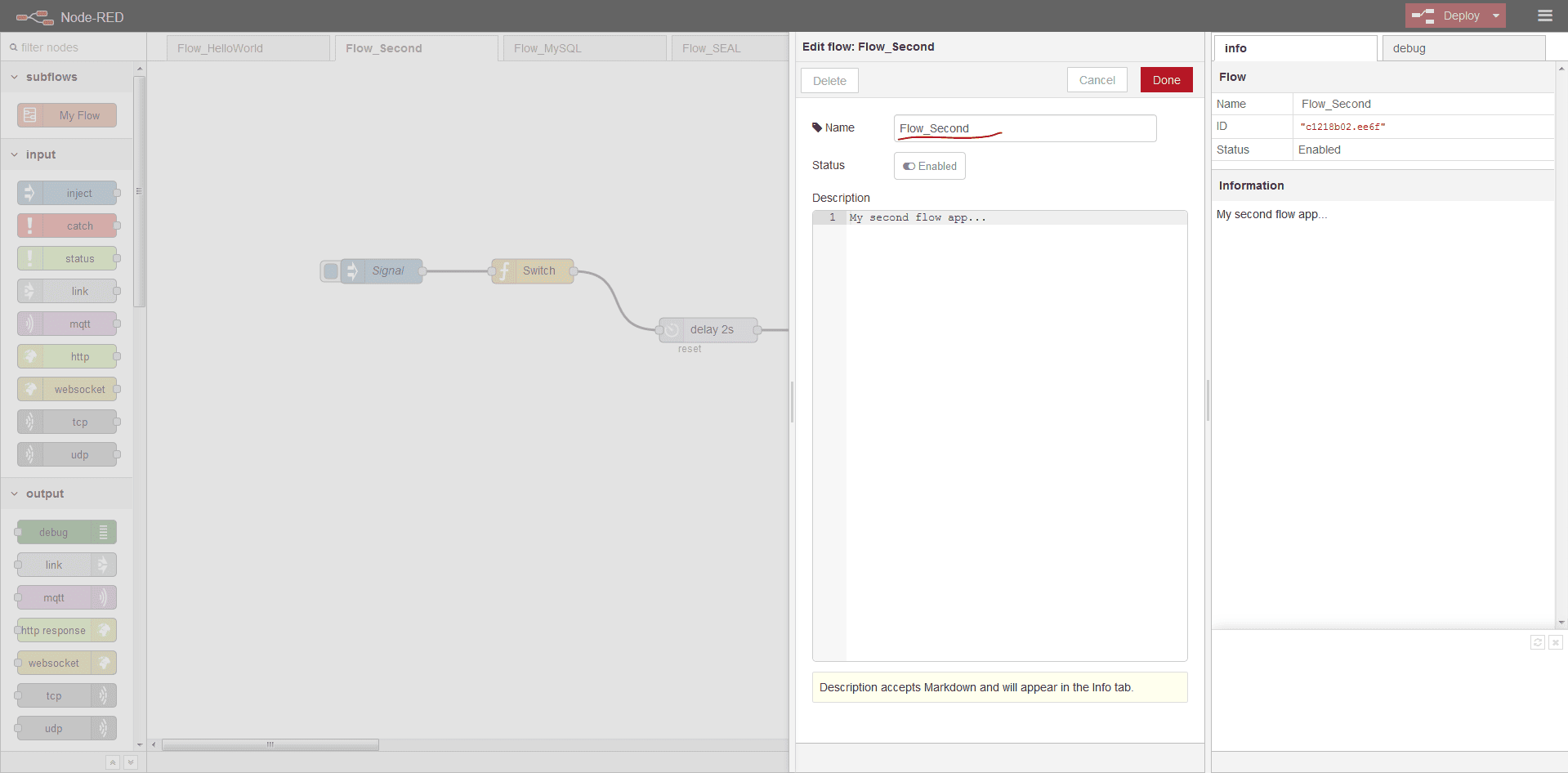Pick the mqtt input node

67,324
